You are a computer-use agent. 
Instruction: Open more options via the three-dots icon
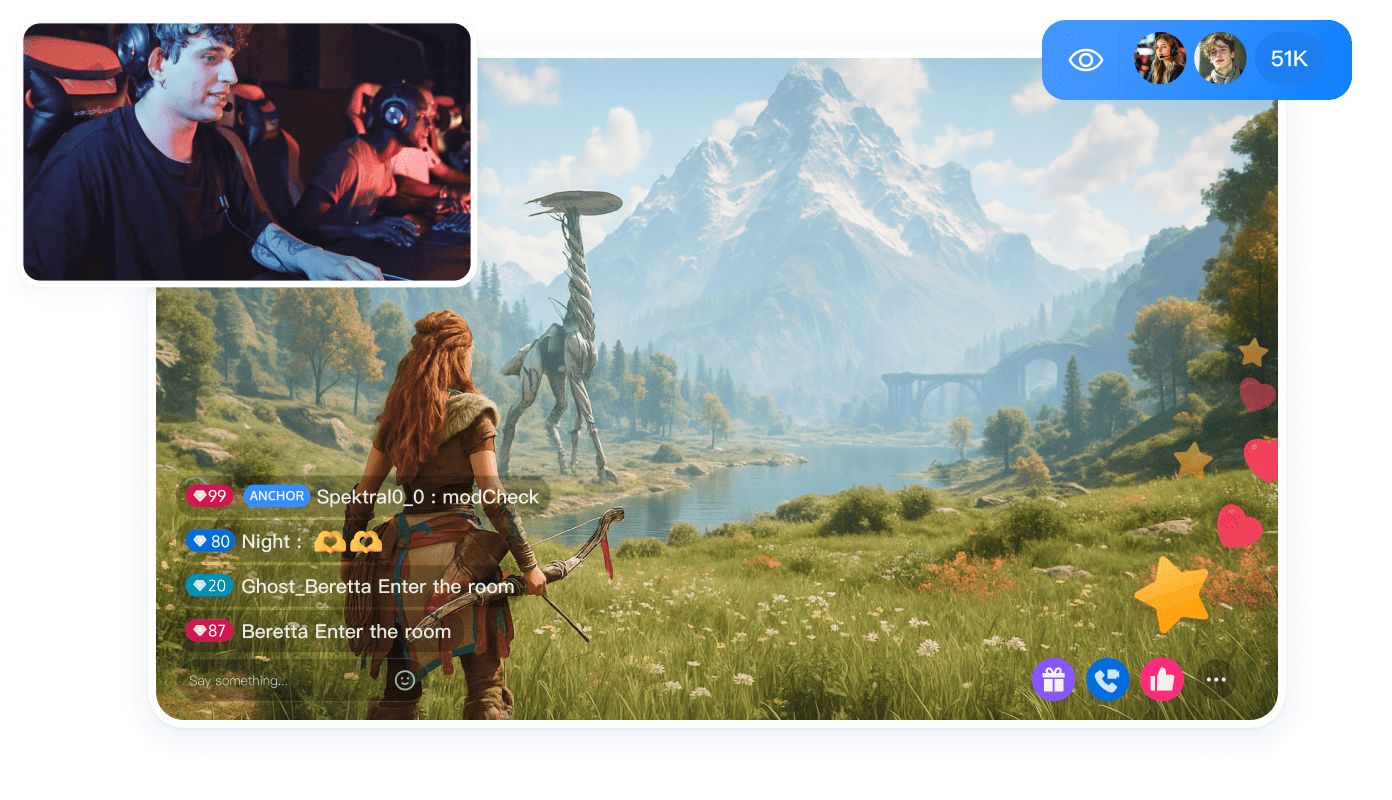coord(1216,680)
